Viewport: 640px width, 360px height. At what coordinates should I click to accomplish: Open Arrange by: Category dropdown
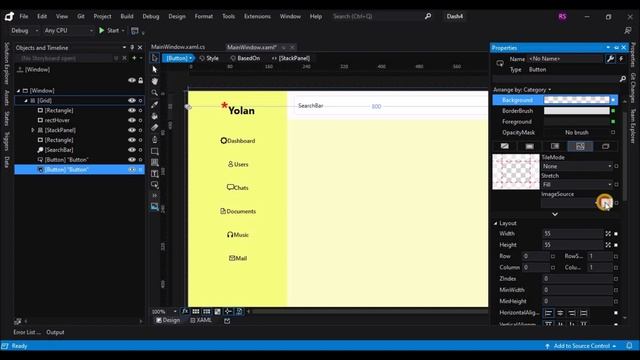point(522,89)
